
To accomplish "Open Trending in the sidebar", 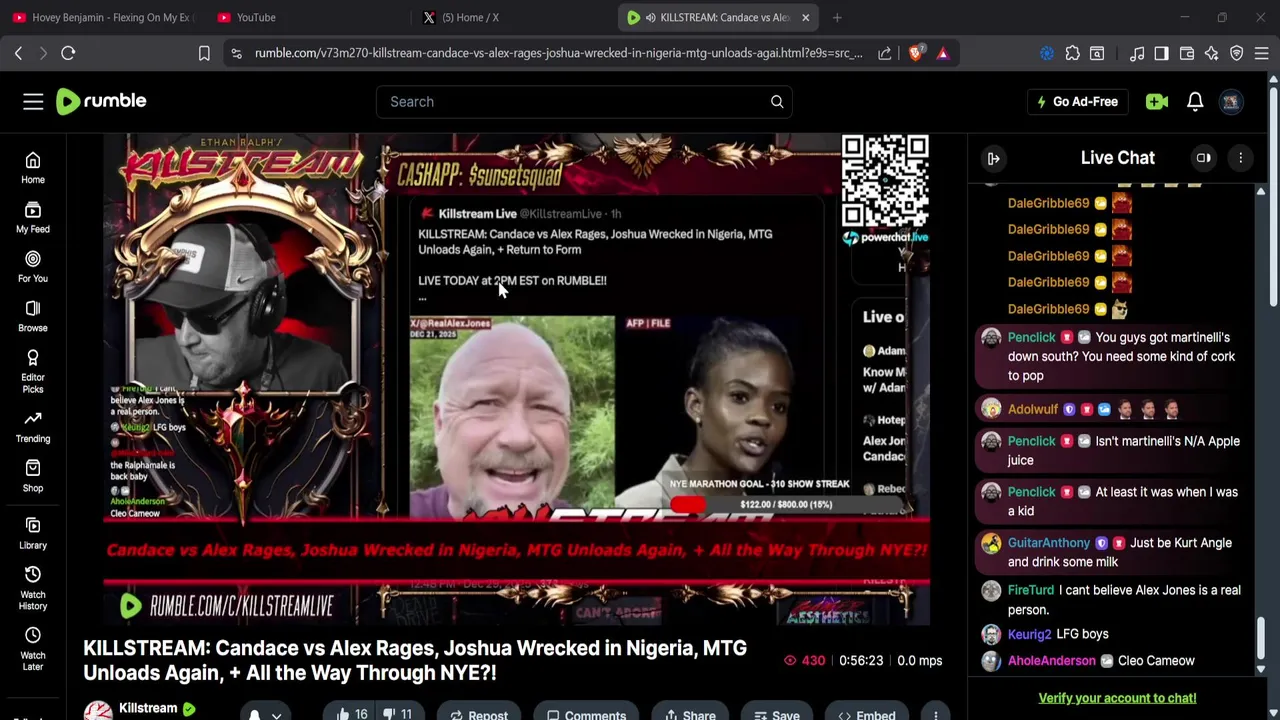I will [x=33, y=427].
